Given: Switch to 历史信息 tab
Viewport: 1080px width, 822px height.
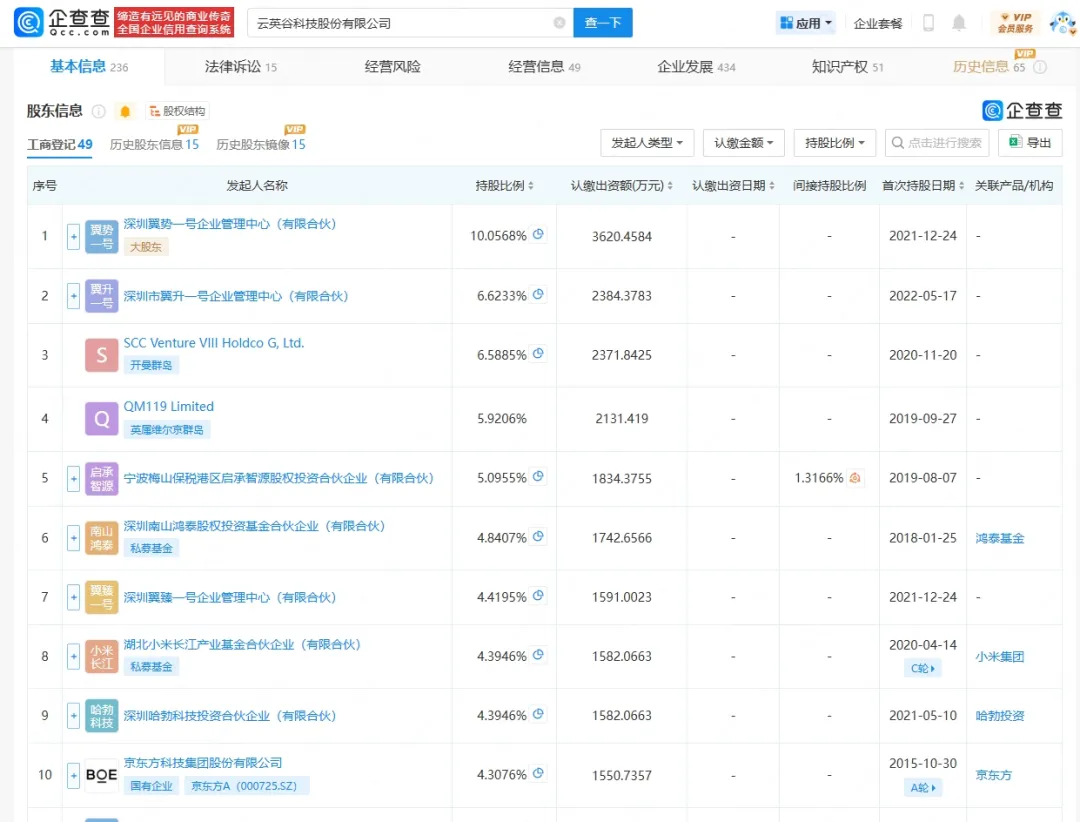Looking at the screenshot, I should (x=989, y=67).
